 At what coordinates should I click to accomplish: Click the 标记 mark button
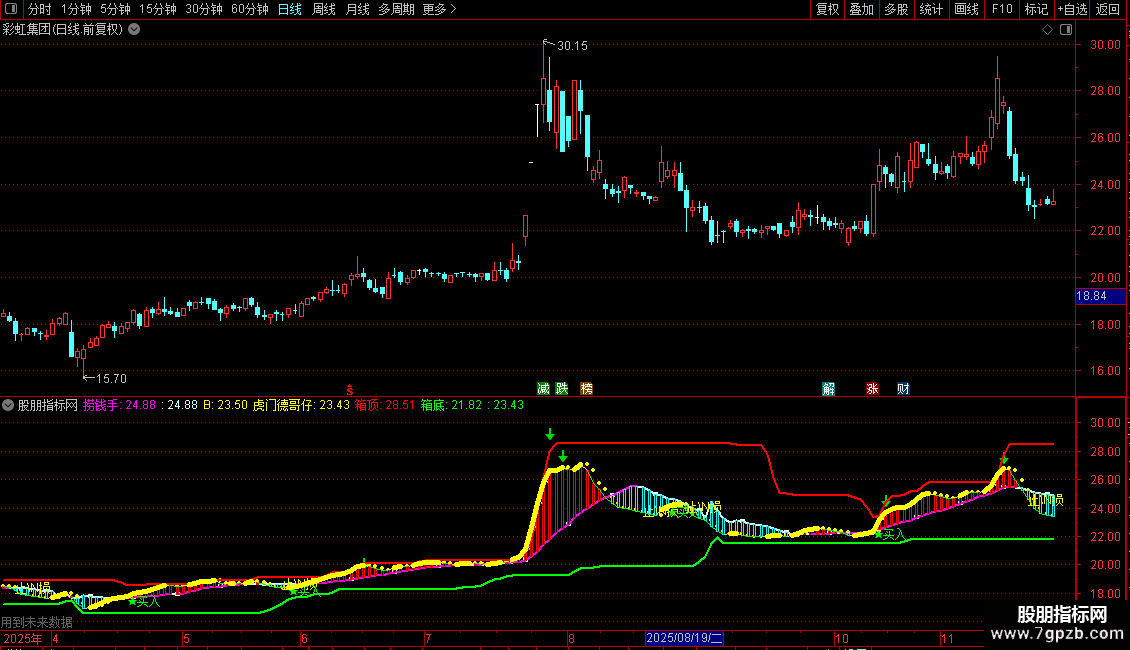[x=1036, y=9]
